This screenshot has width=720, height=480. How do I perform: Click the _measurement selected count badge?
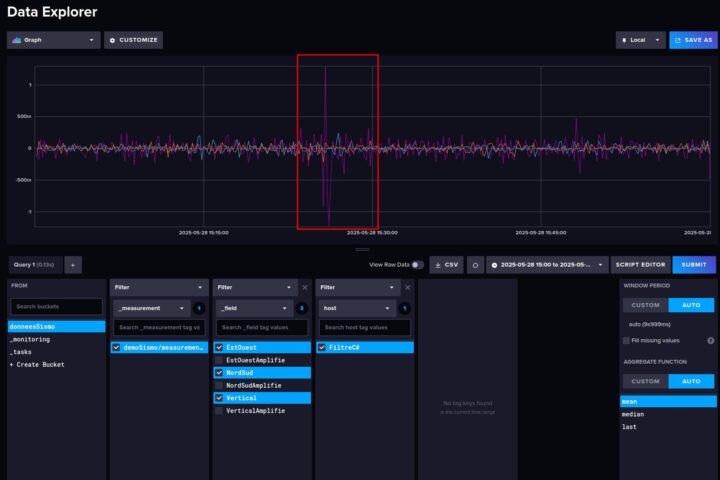click(199, 308)
